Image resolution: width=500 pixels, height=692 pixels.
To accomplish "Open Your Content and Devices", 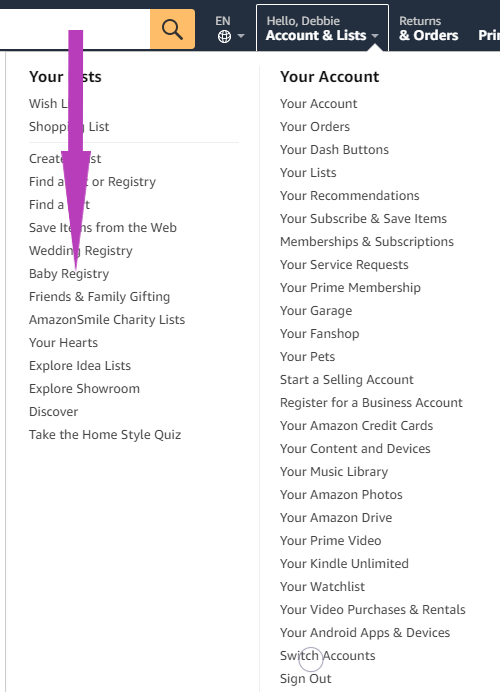I will point(355,448).
